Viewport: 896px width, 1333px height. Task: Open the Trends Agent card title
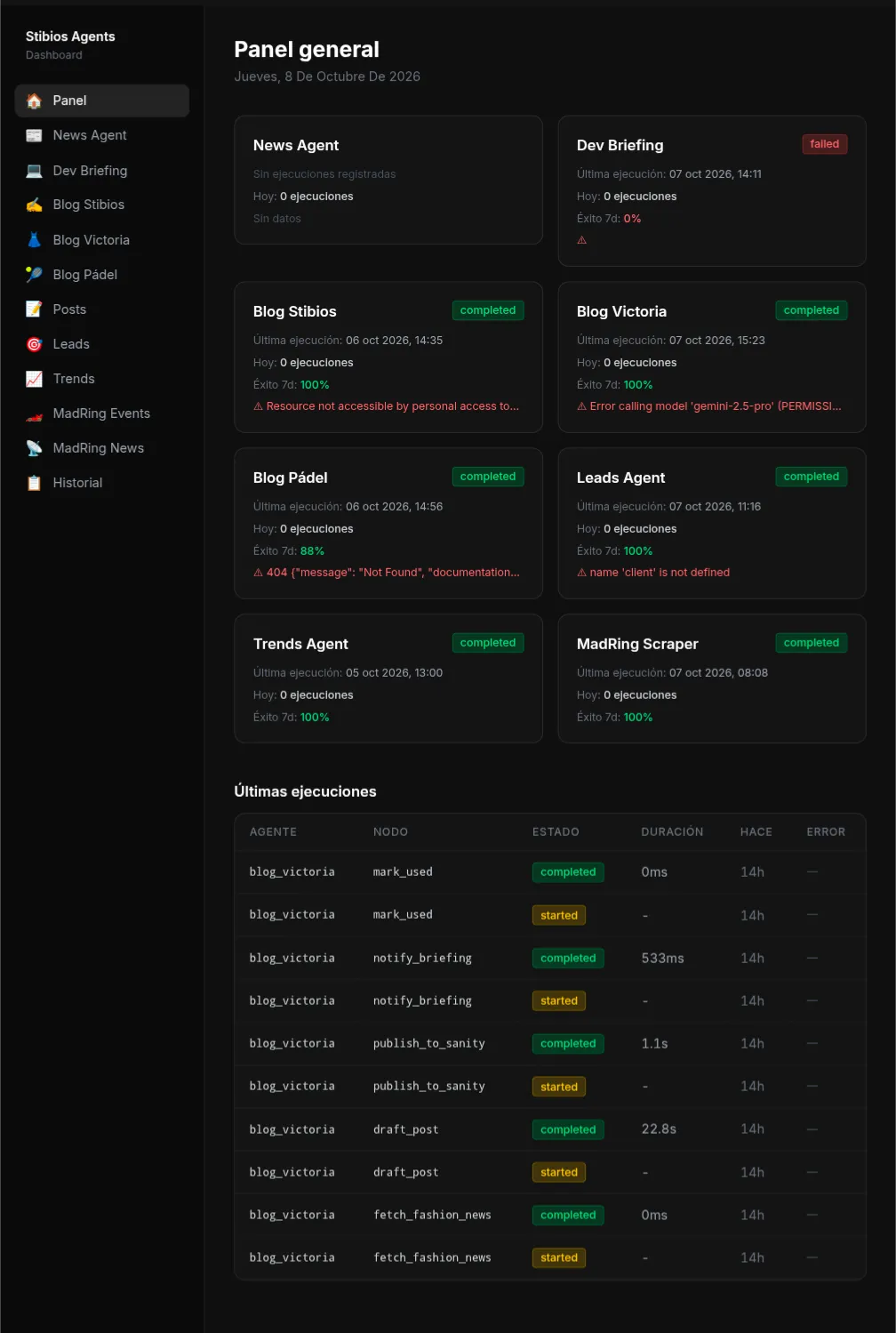(300, 644)
